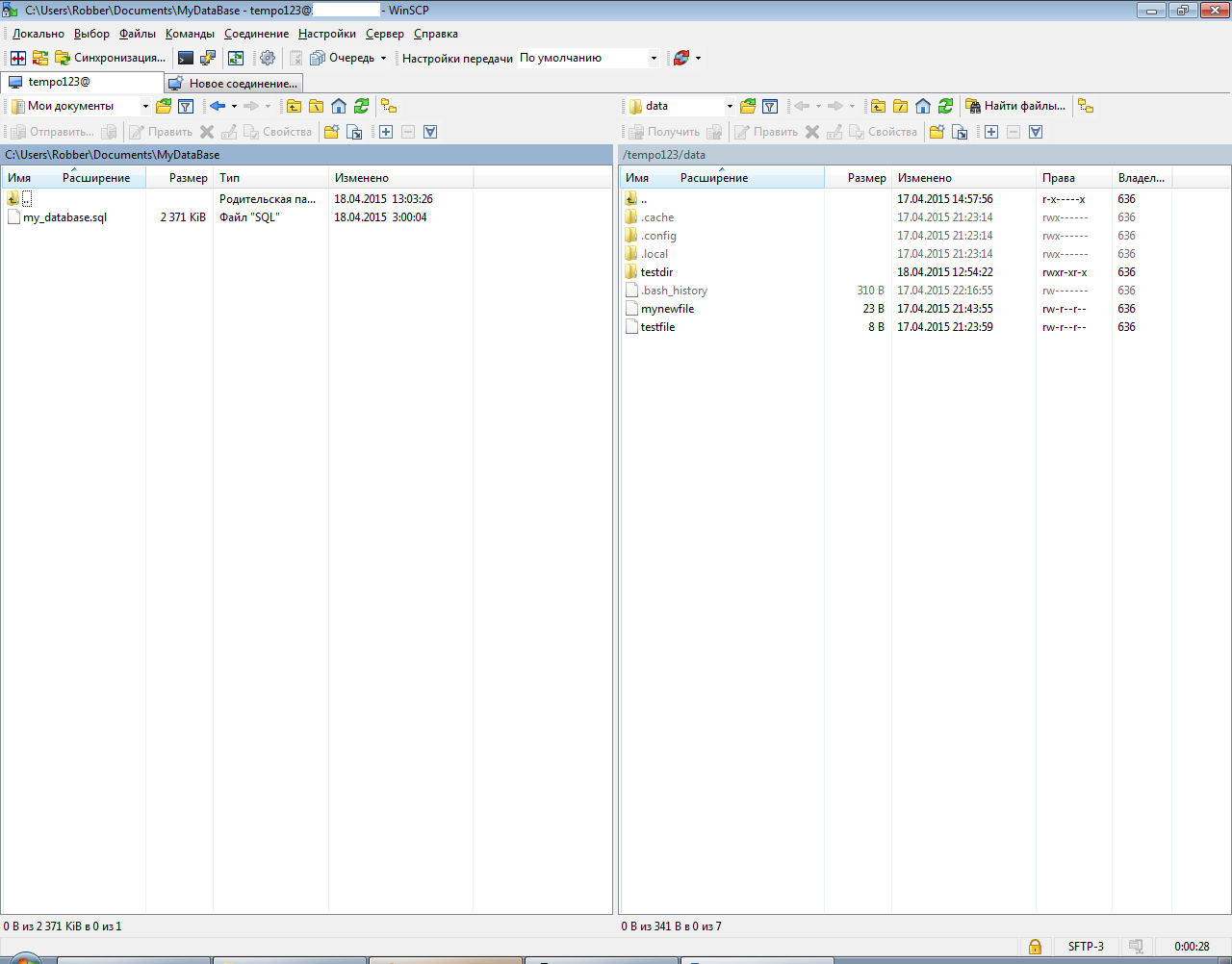Click the Compare directories icon in main toolbar

[x=18, y=58]
